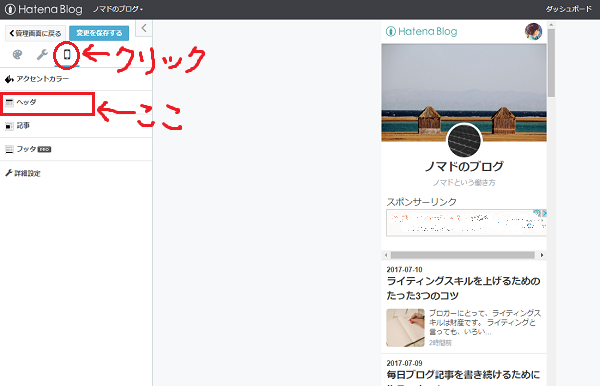Click left arrow of preview horizontal scrollbar
Viewport: 600px width, 386px height.
pyautogui.click(x=386, y=255)
